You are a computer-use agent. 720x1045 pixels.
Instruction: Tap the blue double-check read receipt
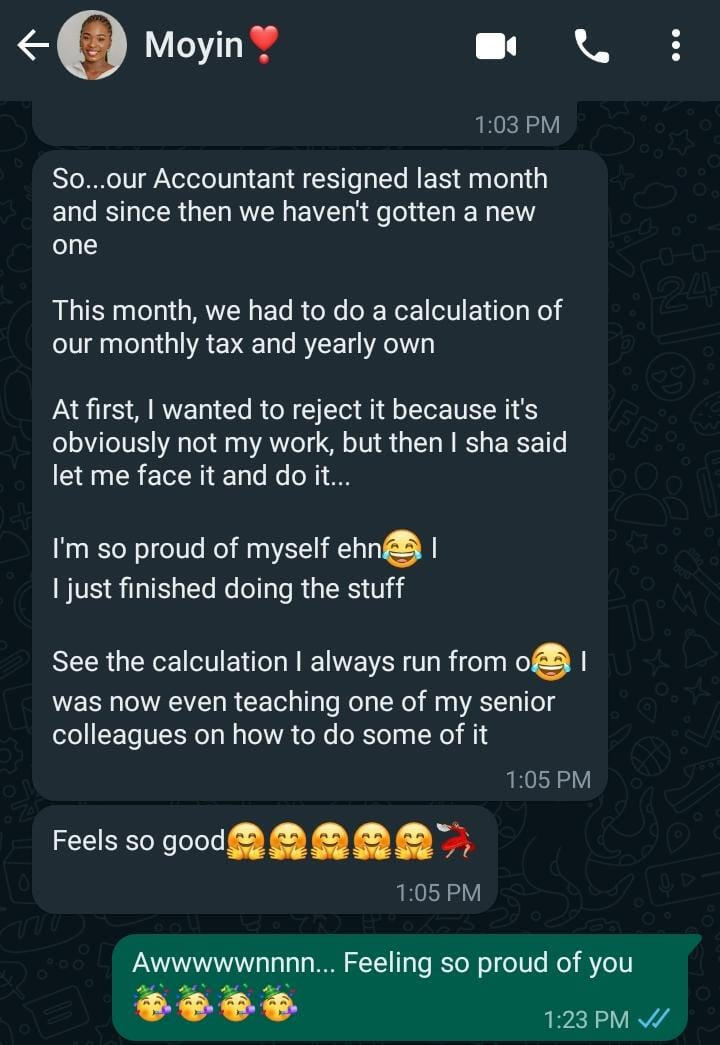click(x=653, y=1018)
